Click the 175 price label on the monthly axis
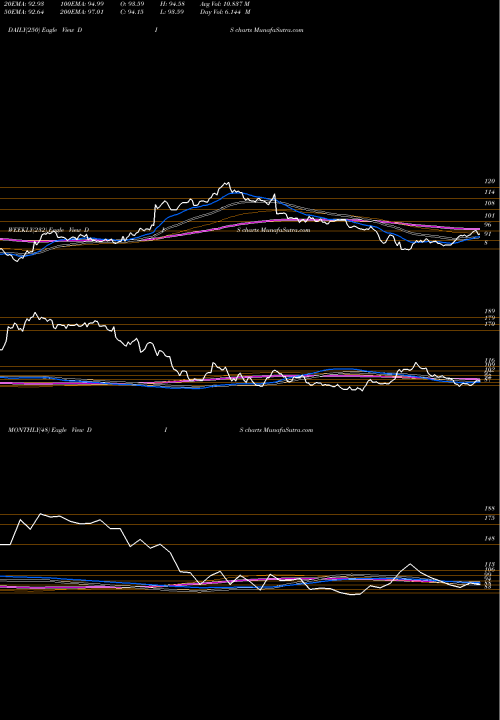 [x=490, y=518]
